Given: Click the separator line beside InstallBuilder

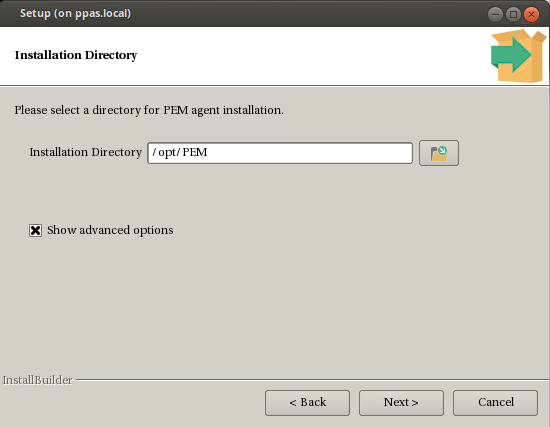Looking at the screenshot, I should (312, 380).
